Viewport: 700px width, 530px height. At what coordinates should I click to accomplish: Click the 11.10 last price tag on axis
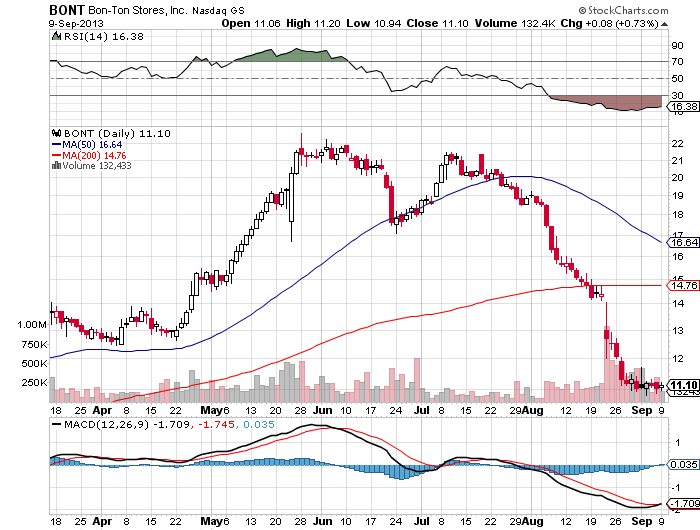point(683,385)
